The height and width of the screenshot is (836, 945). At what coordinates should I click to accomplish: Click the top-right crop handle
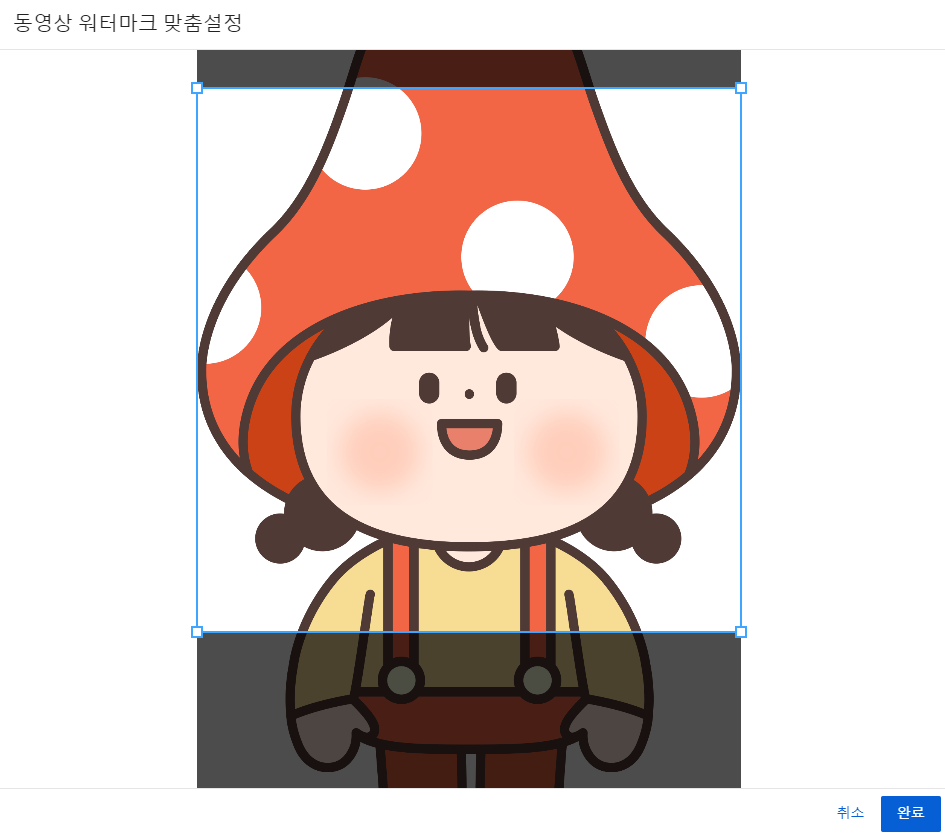741,88
